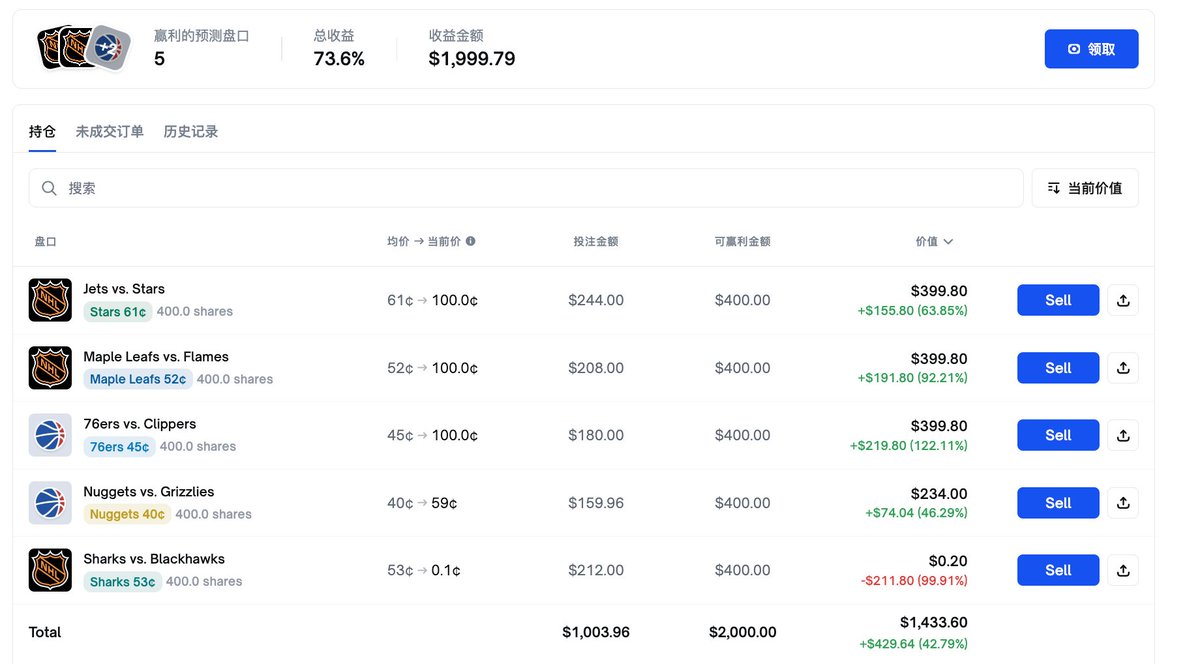Switch to the 未成交订单 tab
Screen dimensions: 1200x664
(x=110, y=131)
